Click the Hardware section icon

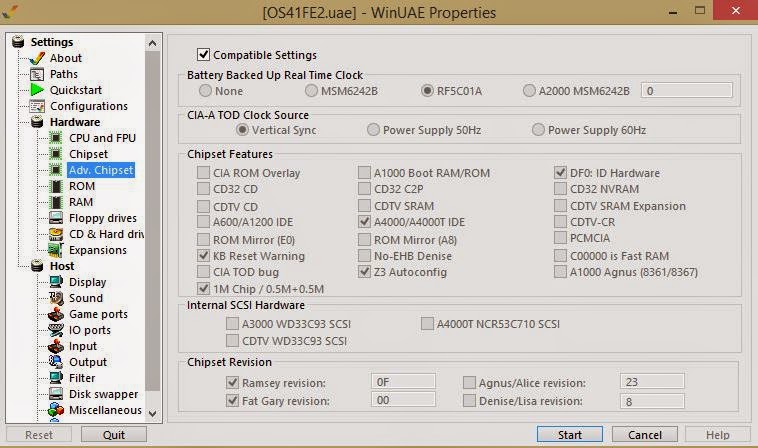pos(37,122)
